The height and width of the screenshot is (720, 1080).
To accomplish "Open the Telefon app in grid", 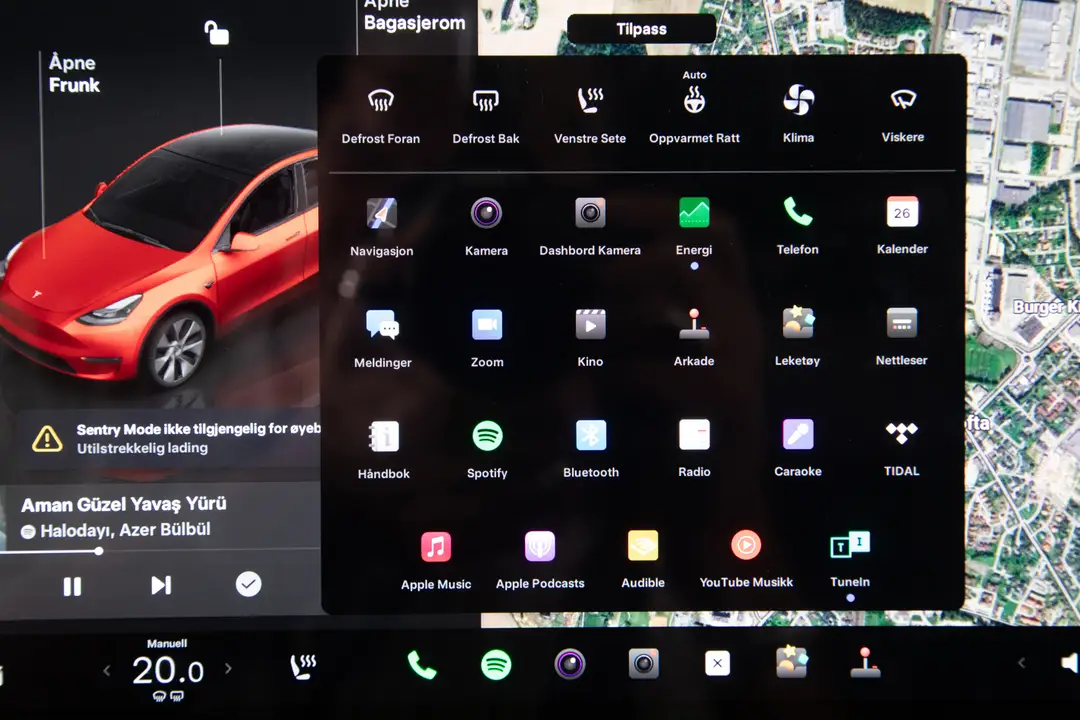I will pyautogui.click(x=798, y=227).
